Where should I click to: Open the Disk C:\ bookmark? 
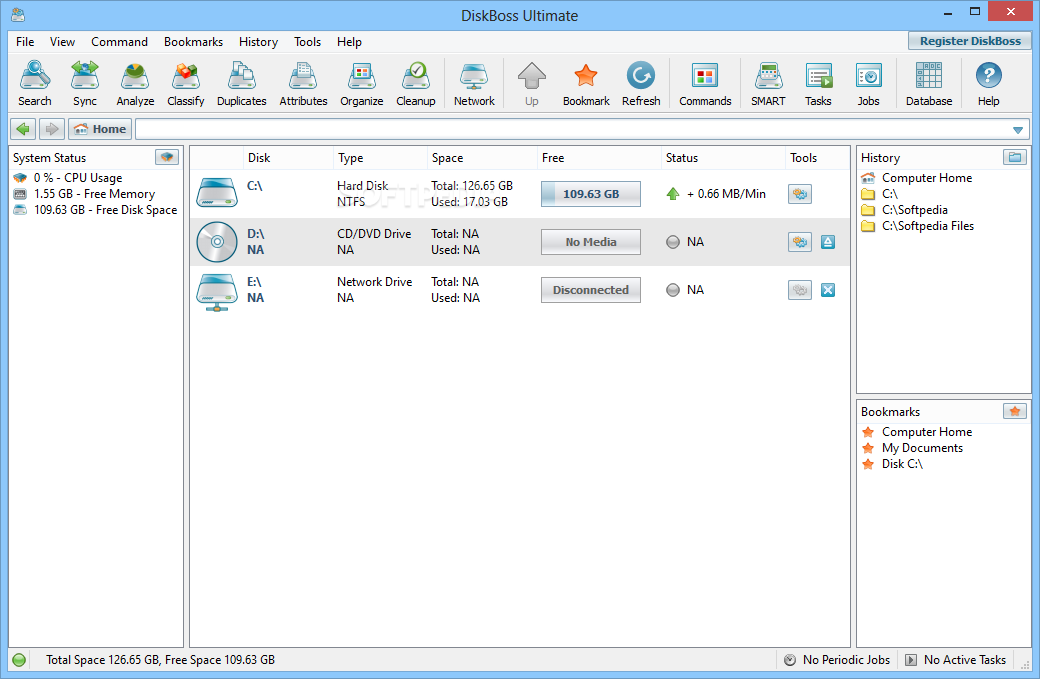point(902,464)
